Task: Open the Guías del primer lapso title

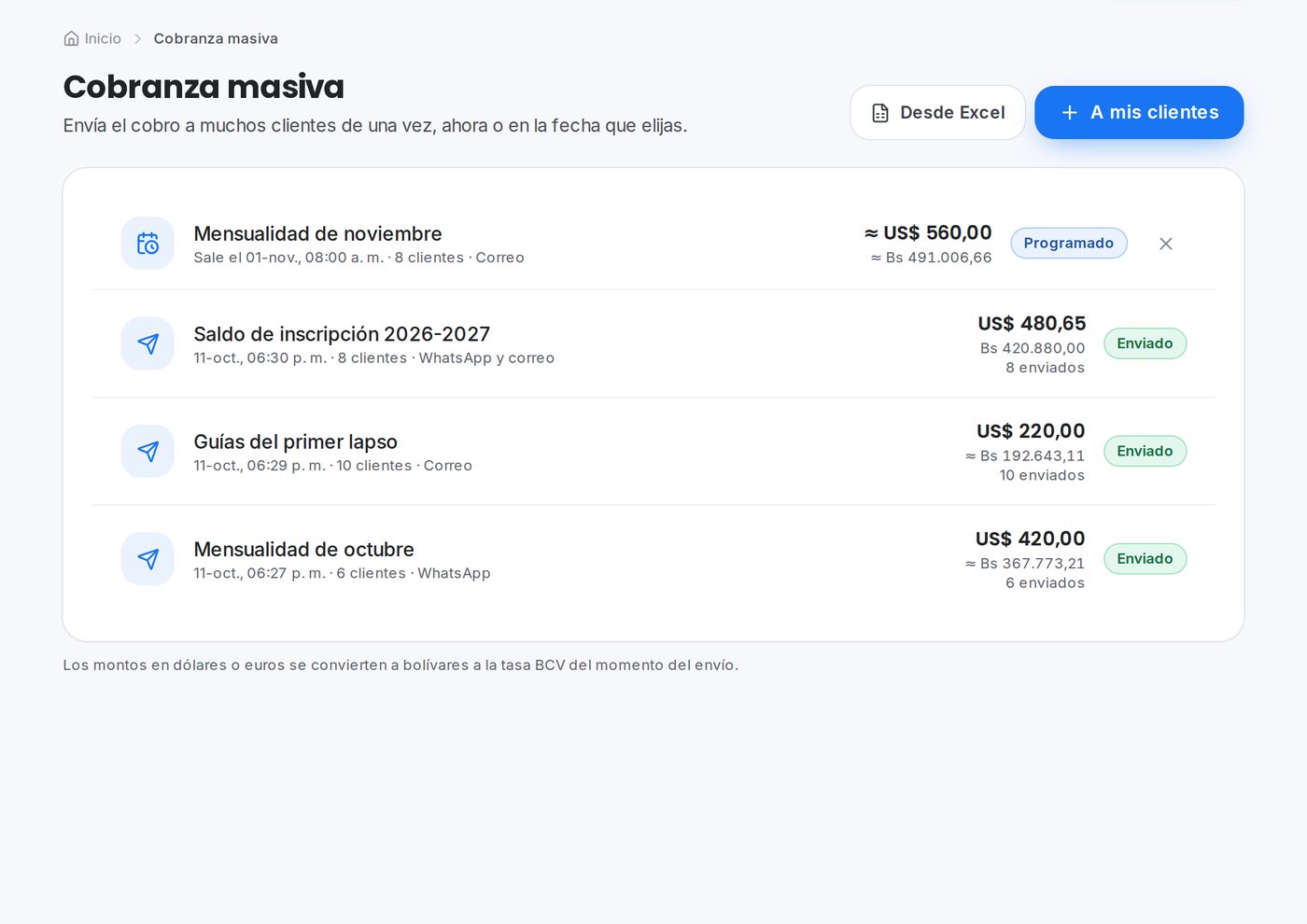Action: (296, 442)
